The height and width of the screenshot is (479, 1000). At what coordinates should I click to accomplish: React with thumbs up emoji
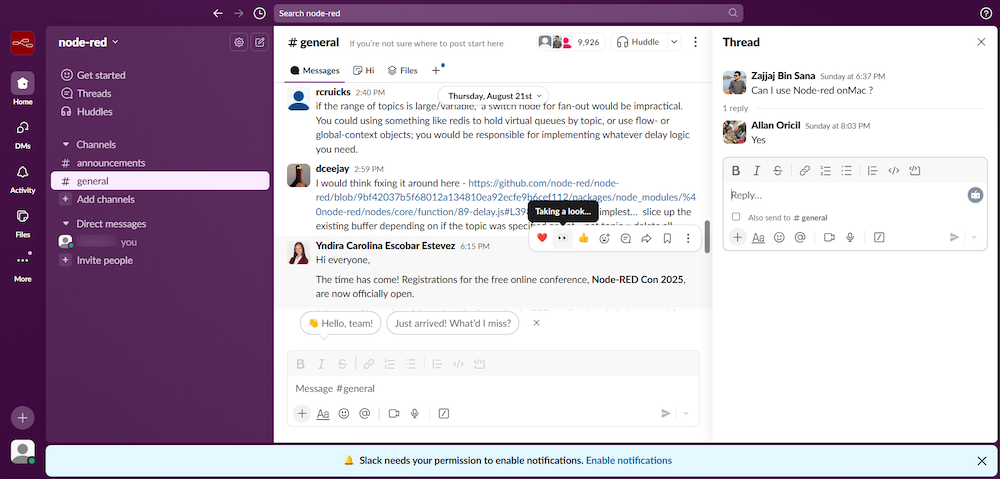point(584,238)
